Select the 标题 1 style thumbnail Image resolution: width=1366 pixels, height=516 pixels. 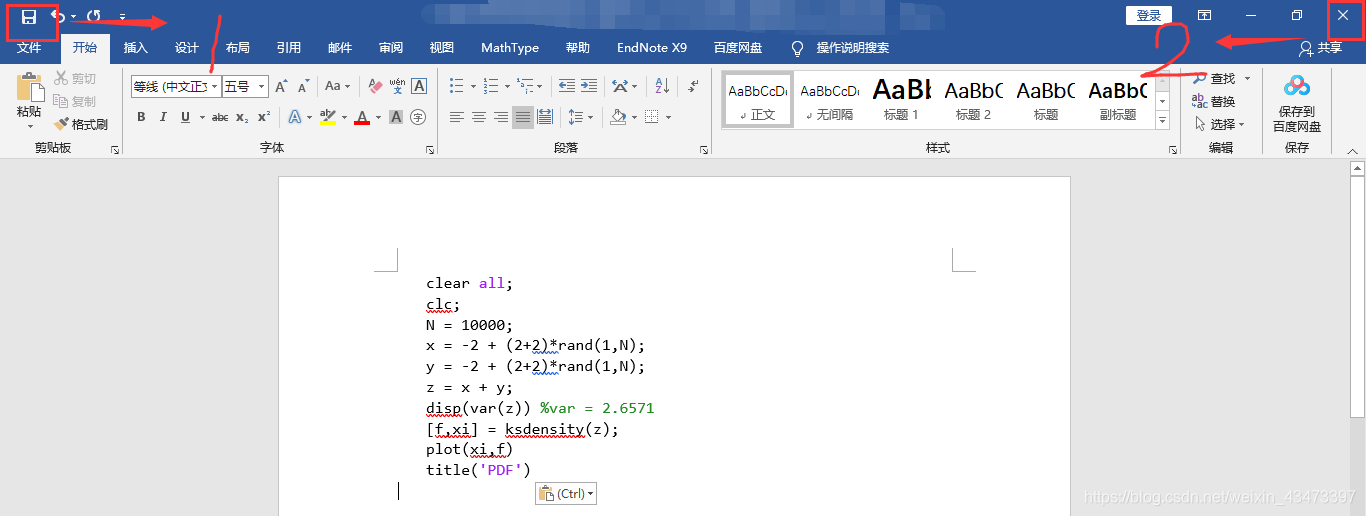[x=901, y=99]
